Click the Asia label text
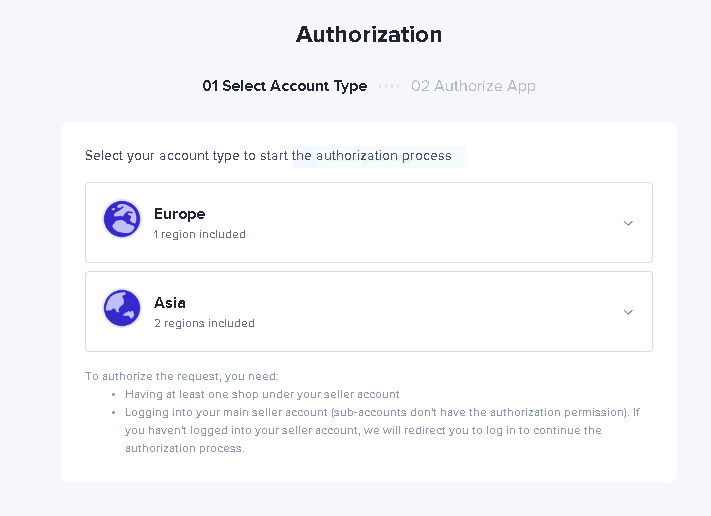 click(170, 302)
